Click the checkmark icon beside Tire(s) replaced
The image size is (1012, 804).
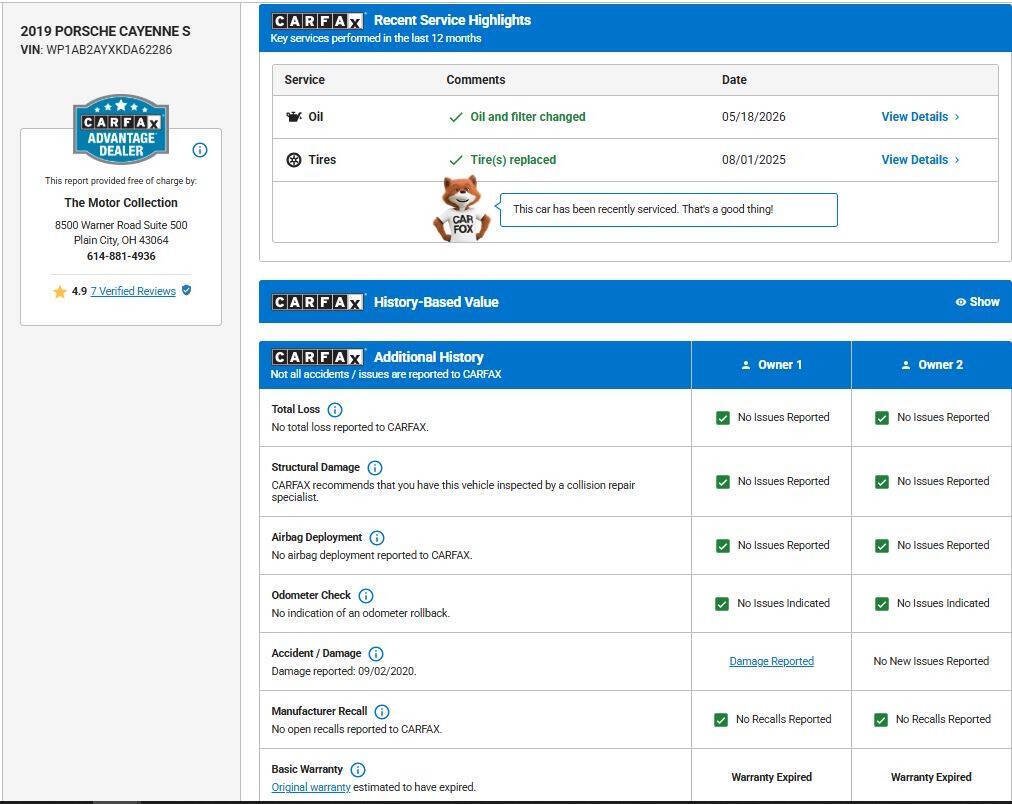(x=456, y=160)
